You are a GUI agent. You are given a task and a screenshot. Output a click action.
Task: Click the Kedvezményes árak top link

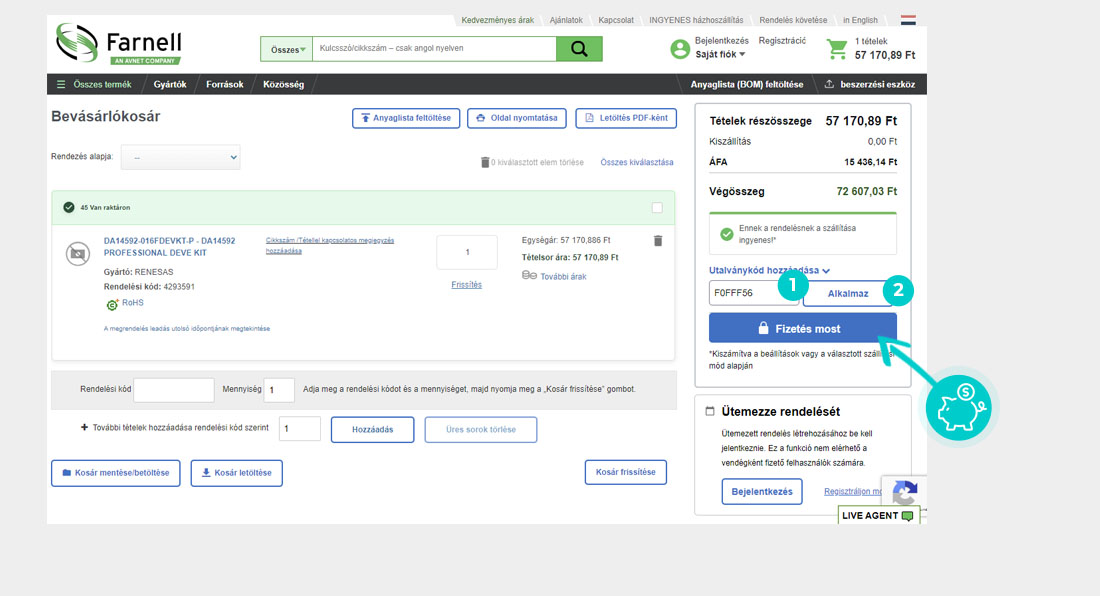(497, 20)
